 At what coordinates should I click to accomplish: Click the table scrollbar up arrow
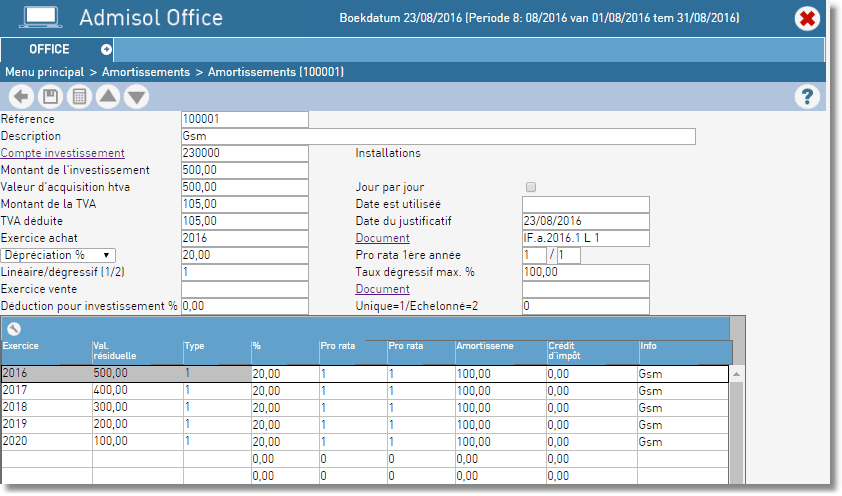pyautogui.click(x=737, y=374)
